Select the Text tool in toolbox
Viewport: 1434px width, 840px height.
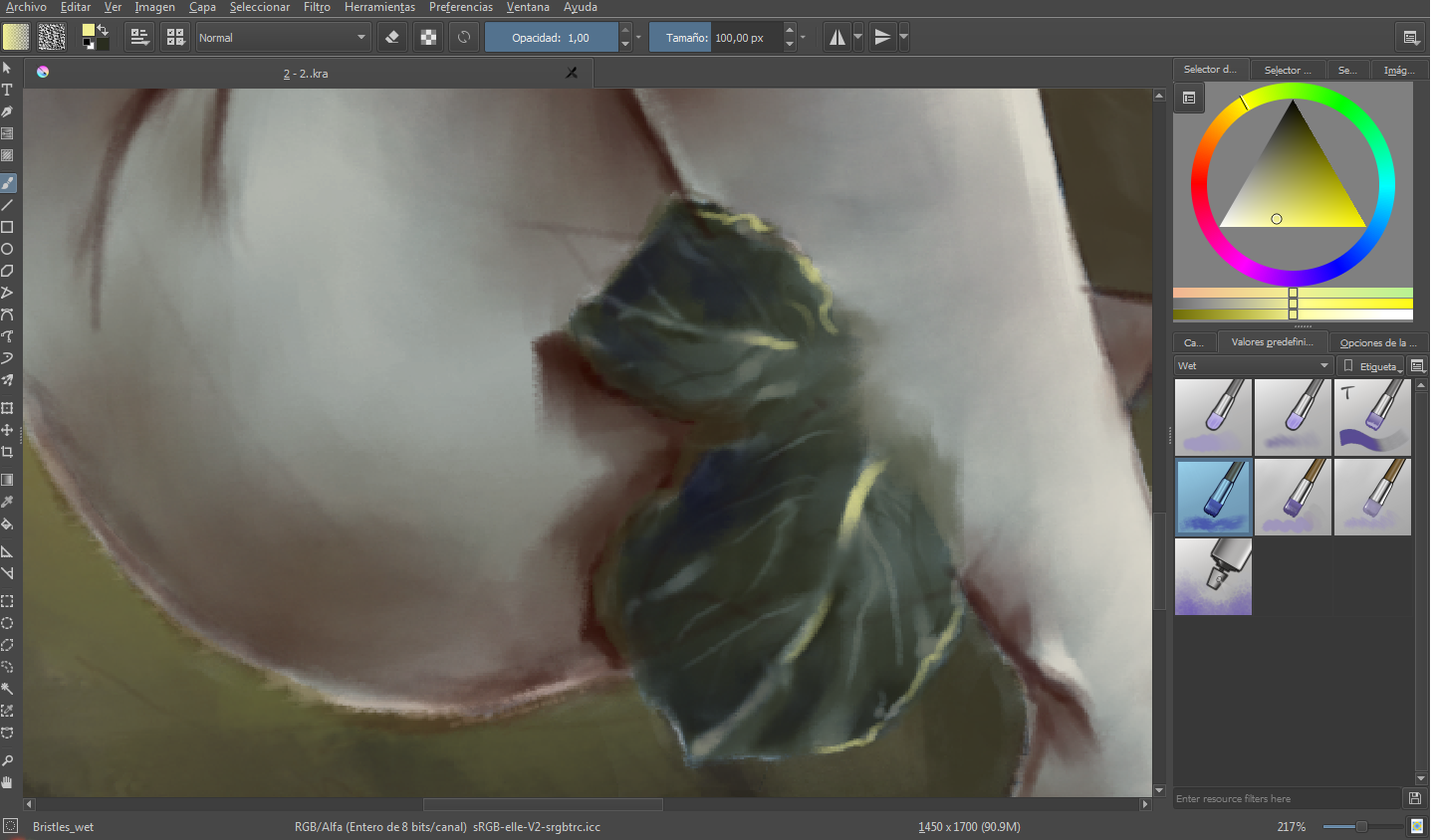coord(7,90)
